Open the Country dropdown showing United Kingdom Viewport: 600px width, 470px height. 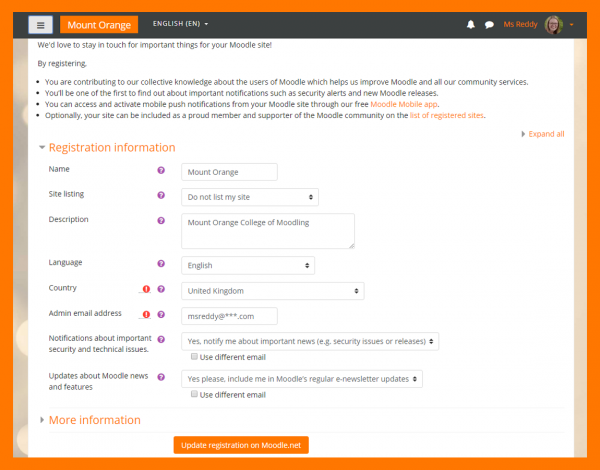272,291
